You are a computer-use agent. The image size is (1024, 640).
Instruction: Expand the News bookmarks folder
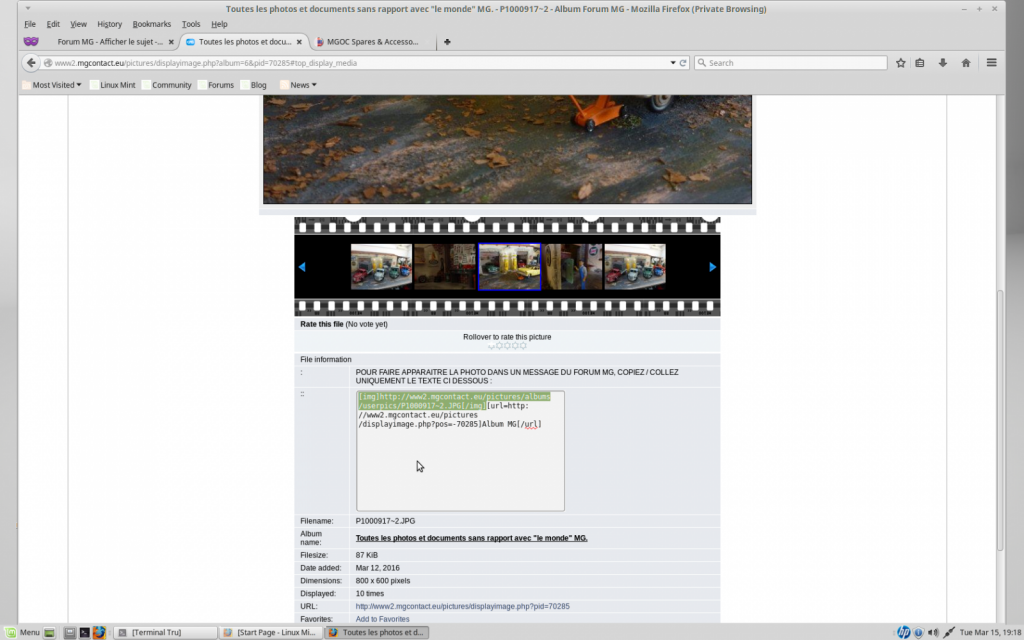[298, 85]
